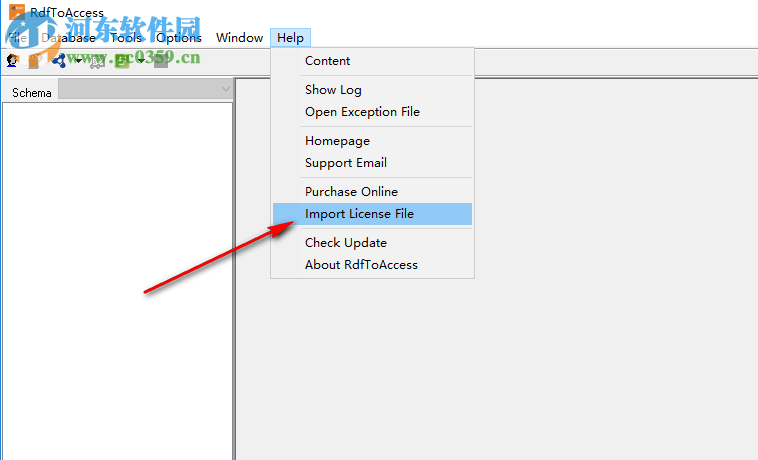
Task: Open the Tools menu
Action: click(126, 38)
